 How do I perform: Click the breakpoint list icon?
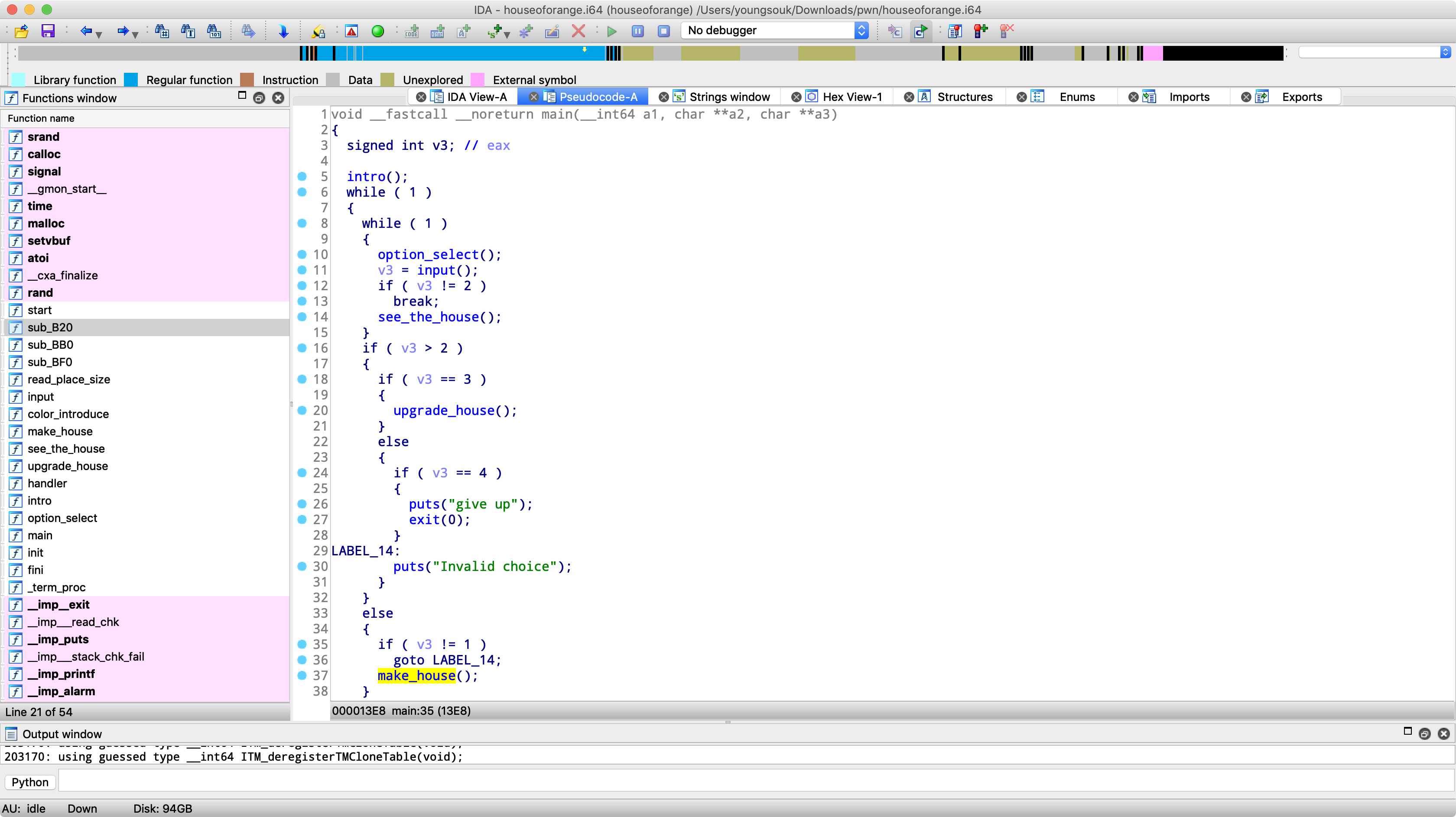(955, 31)
